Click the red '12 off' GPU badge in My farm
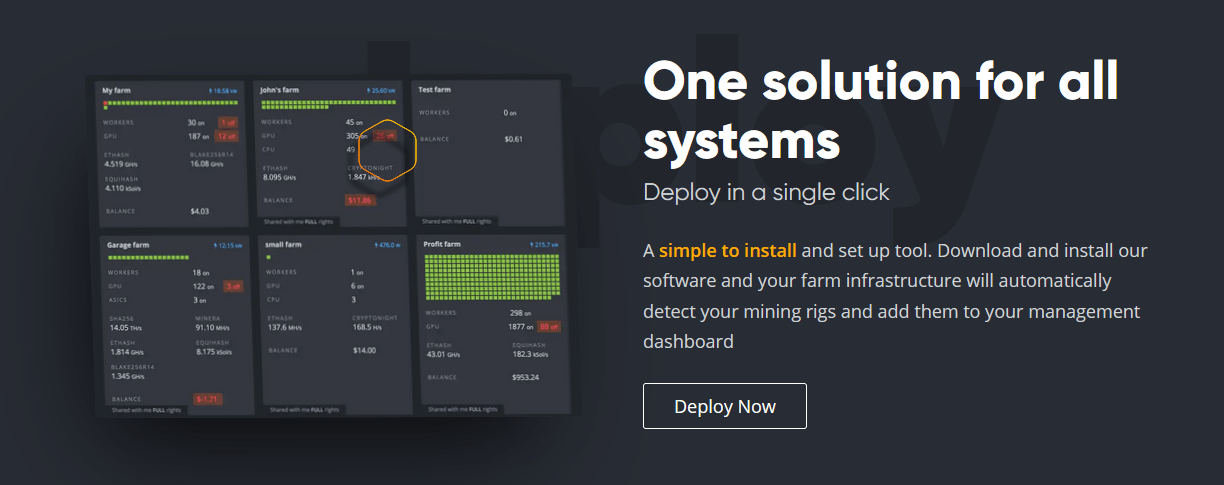1224x485 pixels. [226, 135]
